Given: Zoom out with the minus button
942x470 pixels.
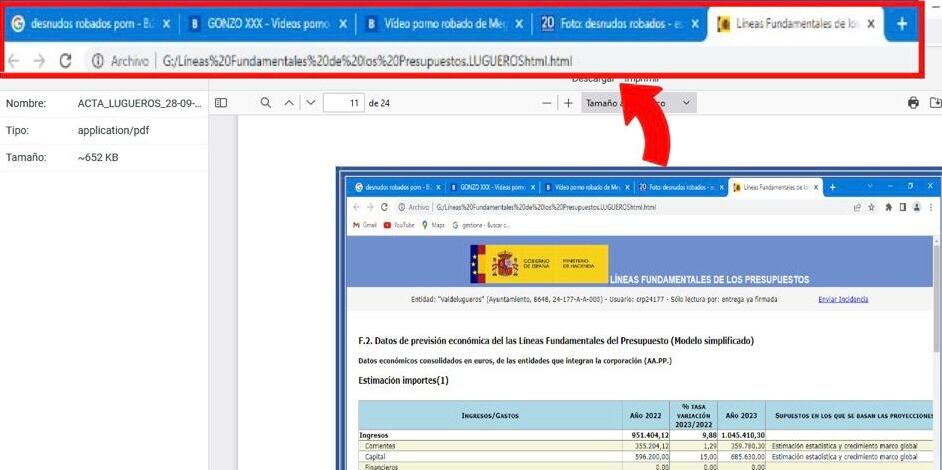Looking at the screenshot, I should pyautogui.click(x=547, y=103).
